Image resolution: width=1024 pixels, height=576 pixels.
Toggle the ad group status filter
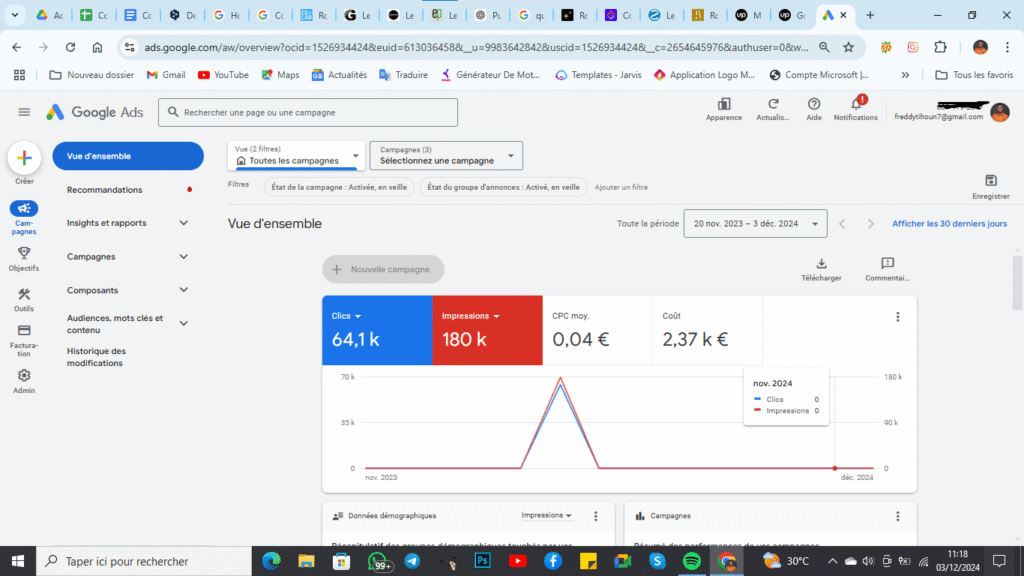click(503, 186)
